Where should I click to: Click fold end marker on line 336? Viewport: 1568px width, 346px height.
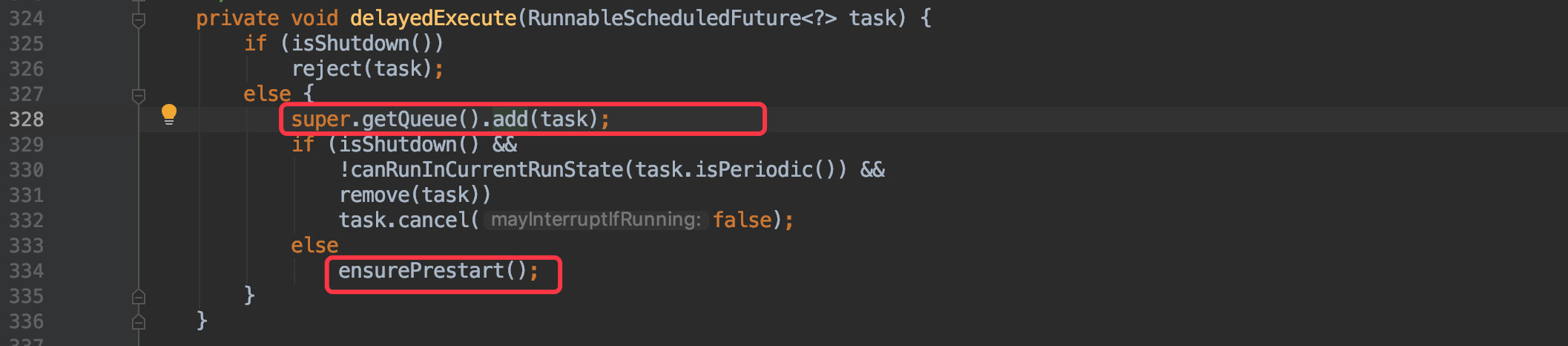pyautogui.click(x=139, y=322)
